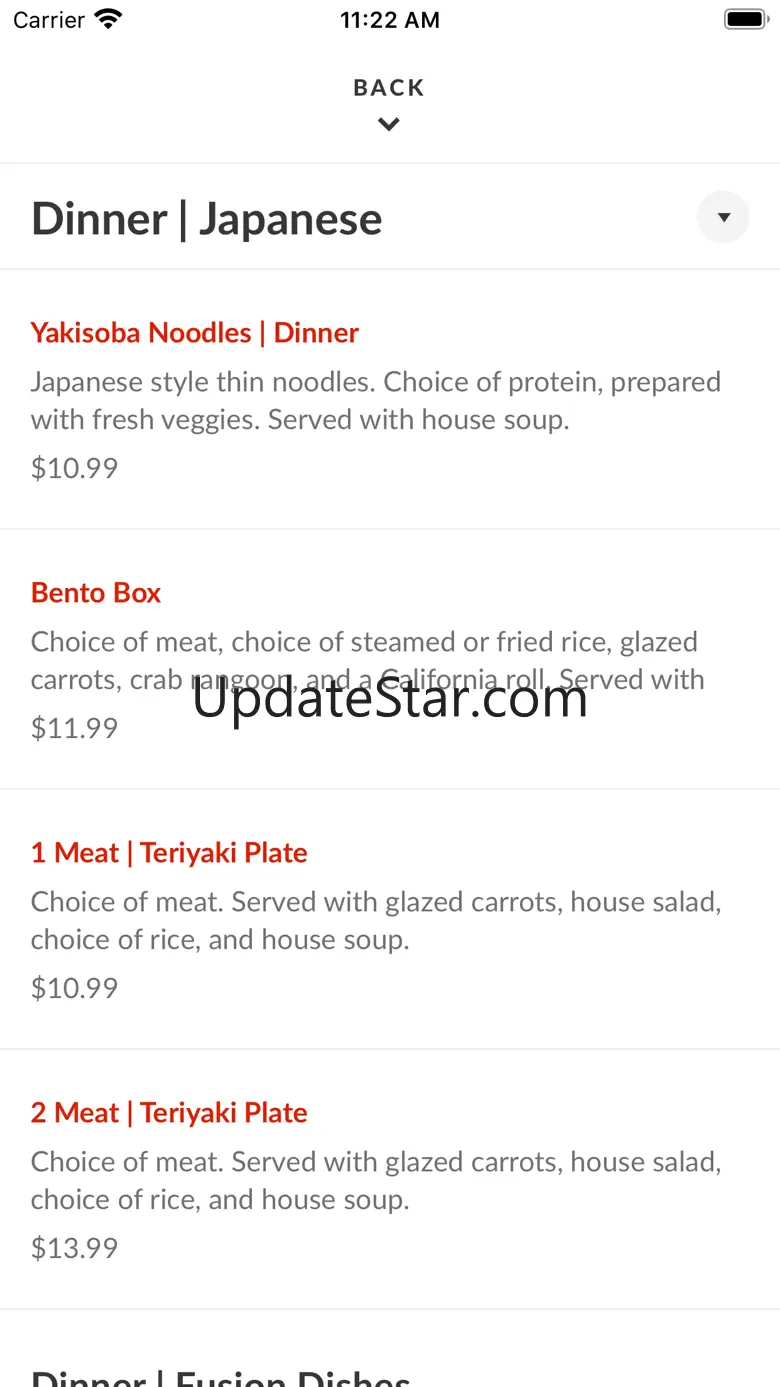This screenshot has height=1387, width=780.
Task: Click the Wi-Fi status icon
Action: click(108, 19)
